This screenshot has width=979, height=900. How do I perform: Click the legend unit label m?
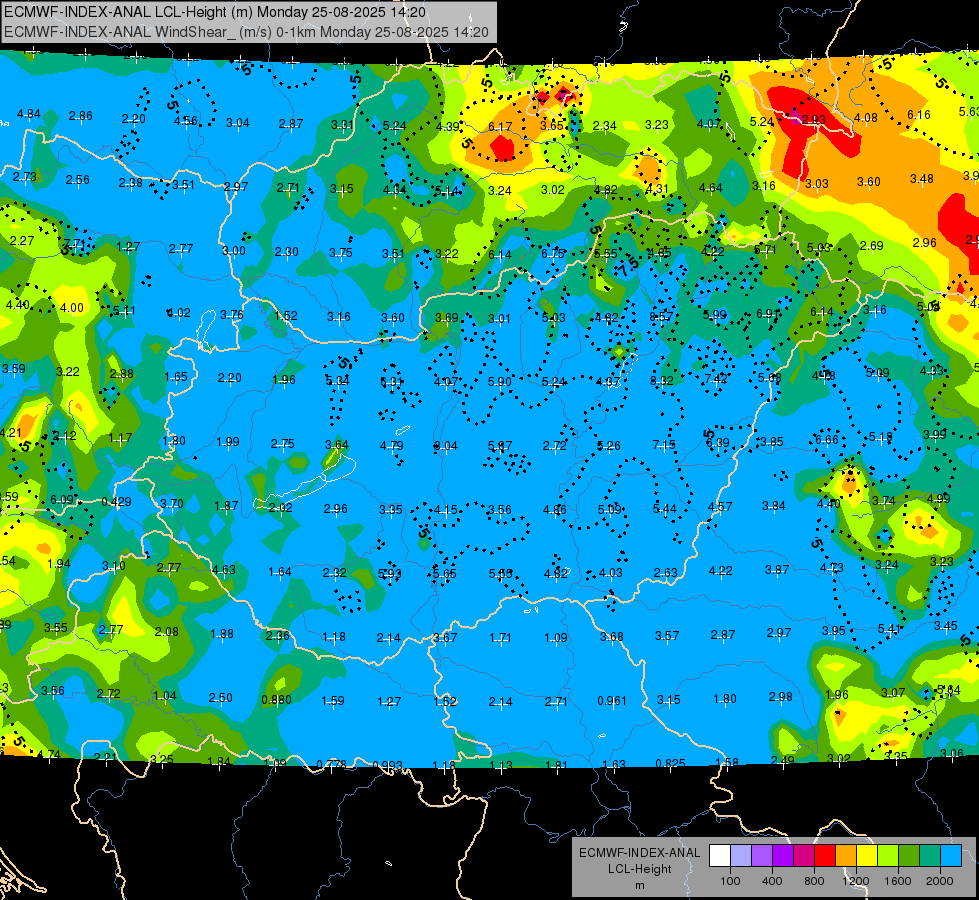[x=639, y=886]
